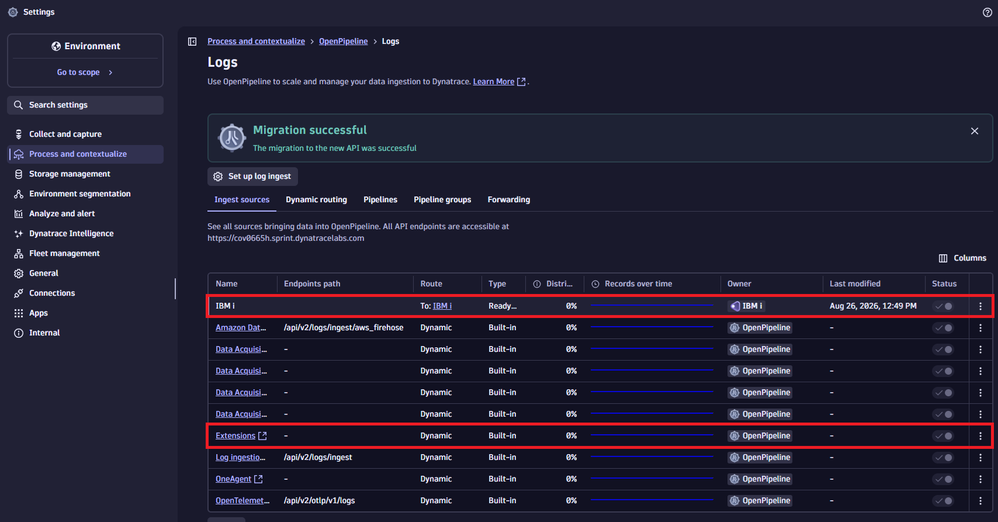Click the Dynatrace Intelligence sparkle icon
This screenshot has width=998, height=522.
coord(18,234)
